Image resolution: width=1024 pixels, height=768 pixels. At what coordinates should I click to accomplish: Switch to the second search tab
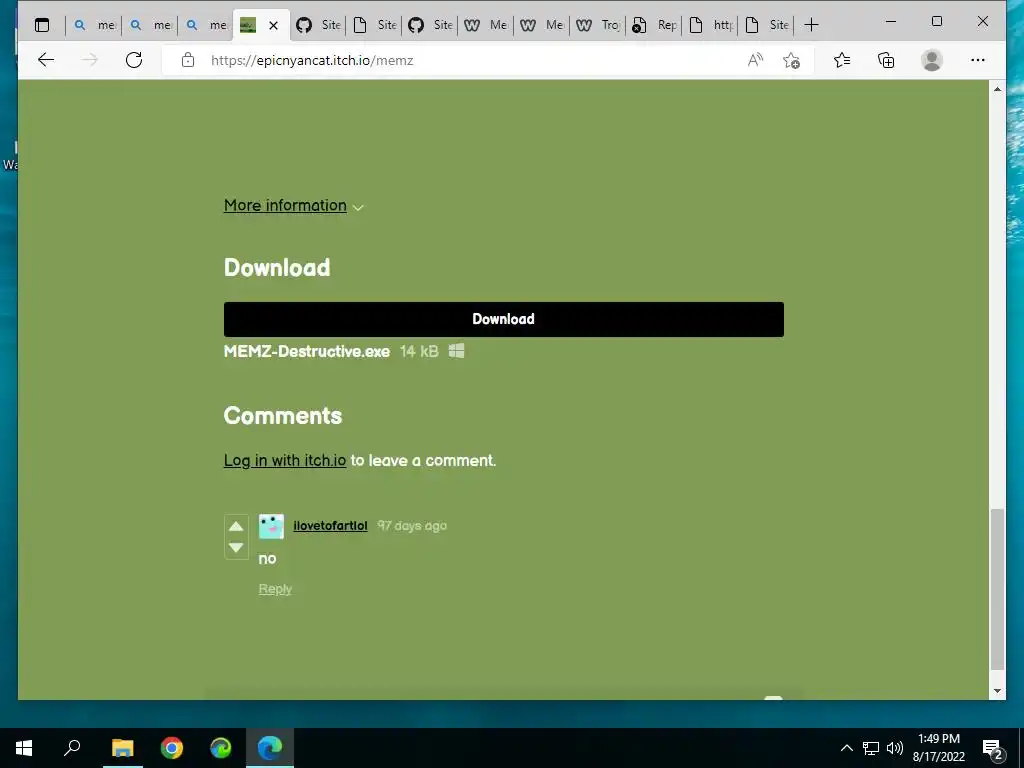coord(150,25)
